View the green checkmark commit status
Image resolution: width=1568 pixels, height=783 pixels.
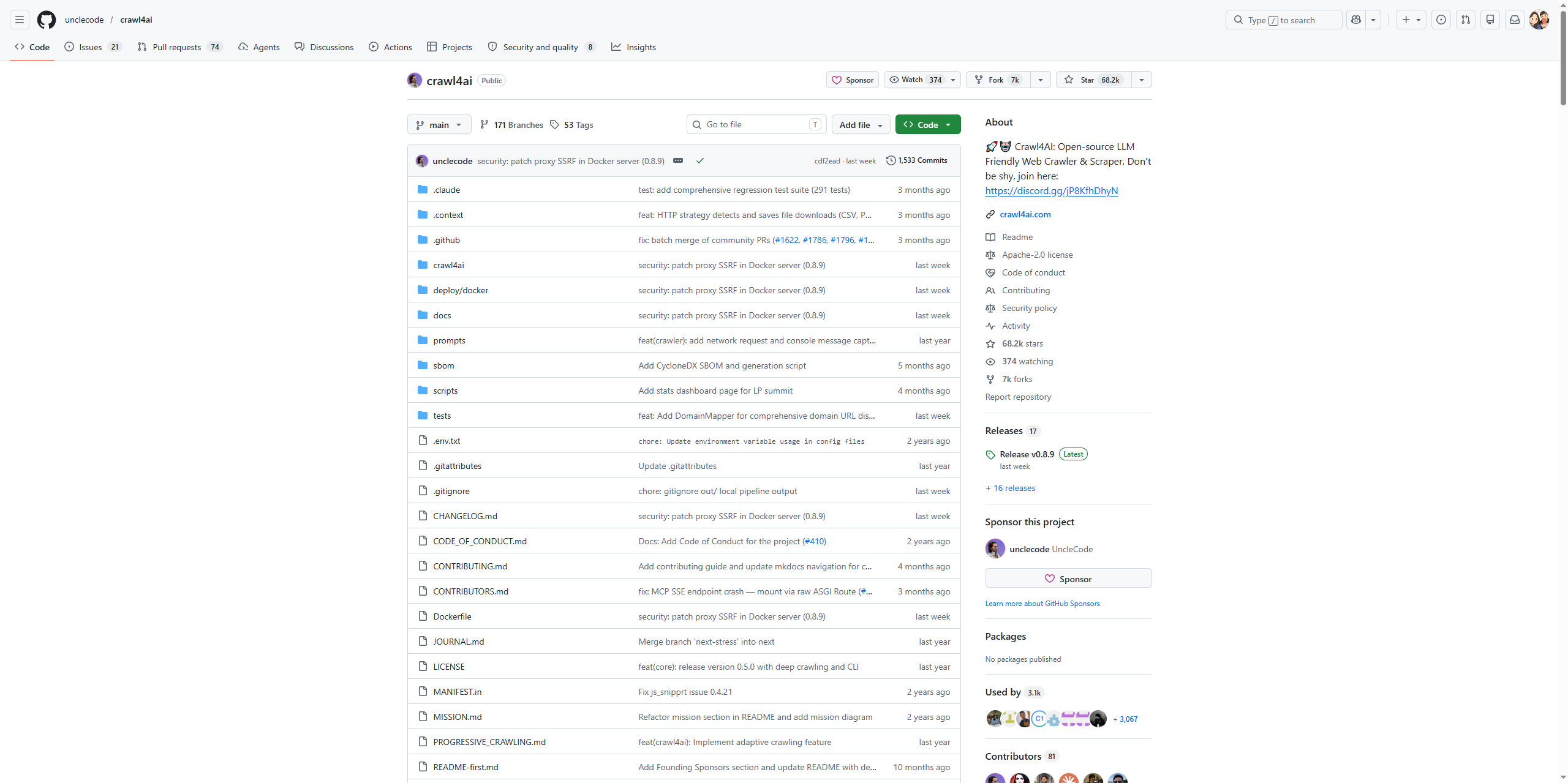pyautogui.click(x=700, y=160)
